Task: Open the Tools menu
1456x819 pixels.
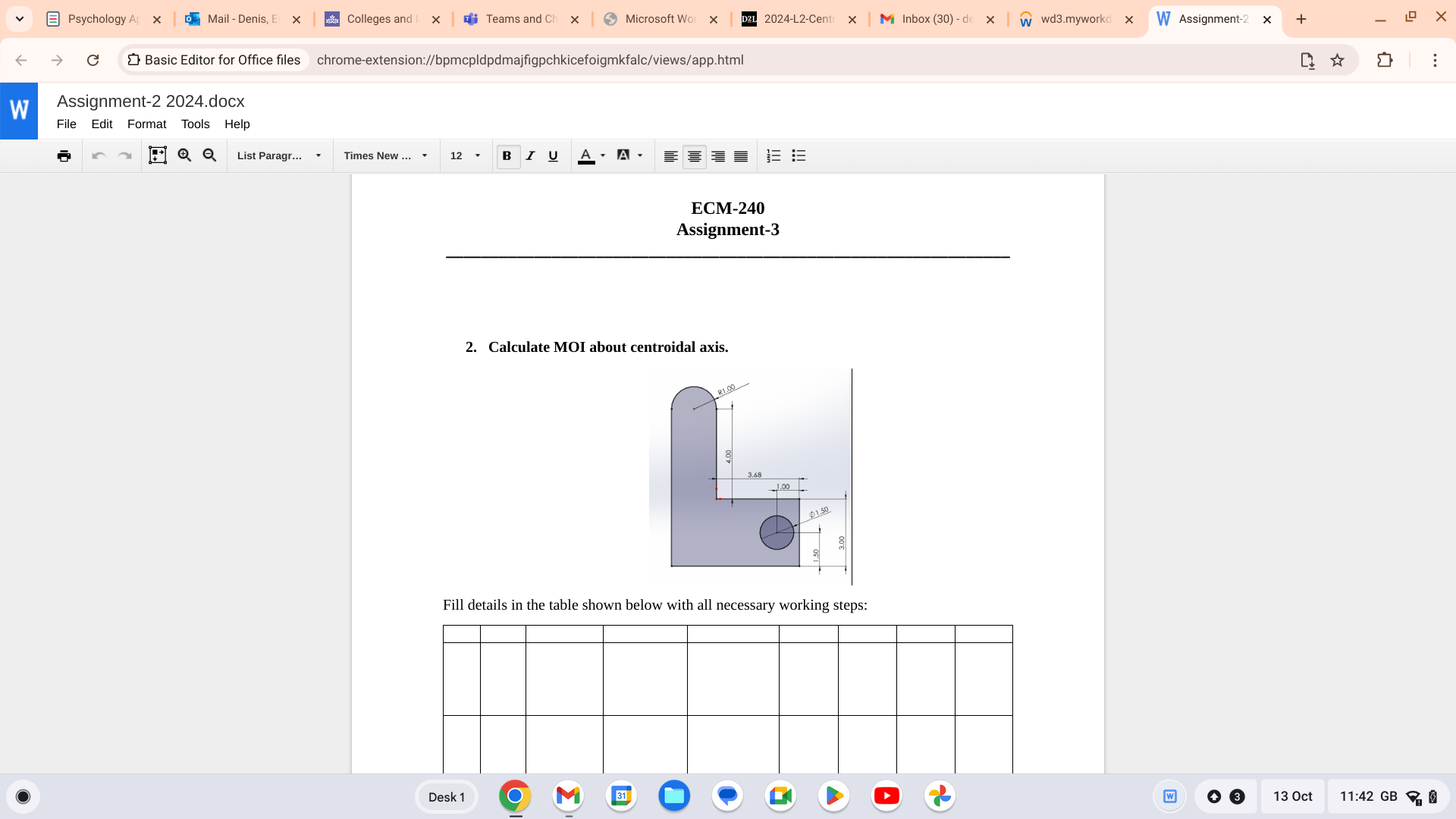Action: (x=195, y=124)
